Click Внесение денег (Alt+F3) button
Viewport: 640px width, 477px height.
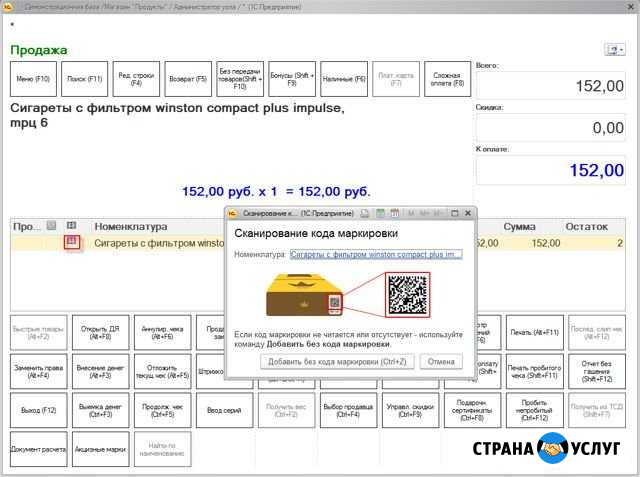[100, 371]
